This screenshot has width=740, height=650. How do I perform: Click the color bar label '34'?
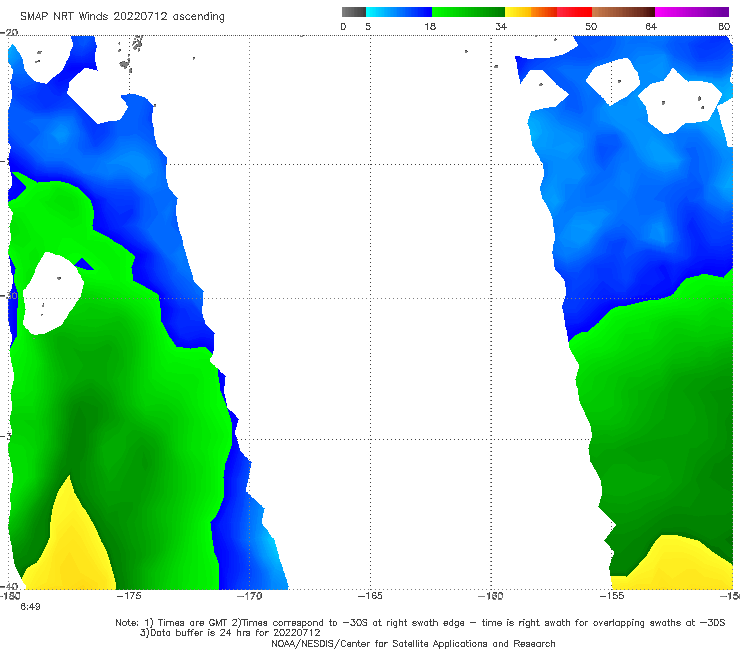(x=501, y=27)
